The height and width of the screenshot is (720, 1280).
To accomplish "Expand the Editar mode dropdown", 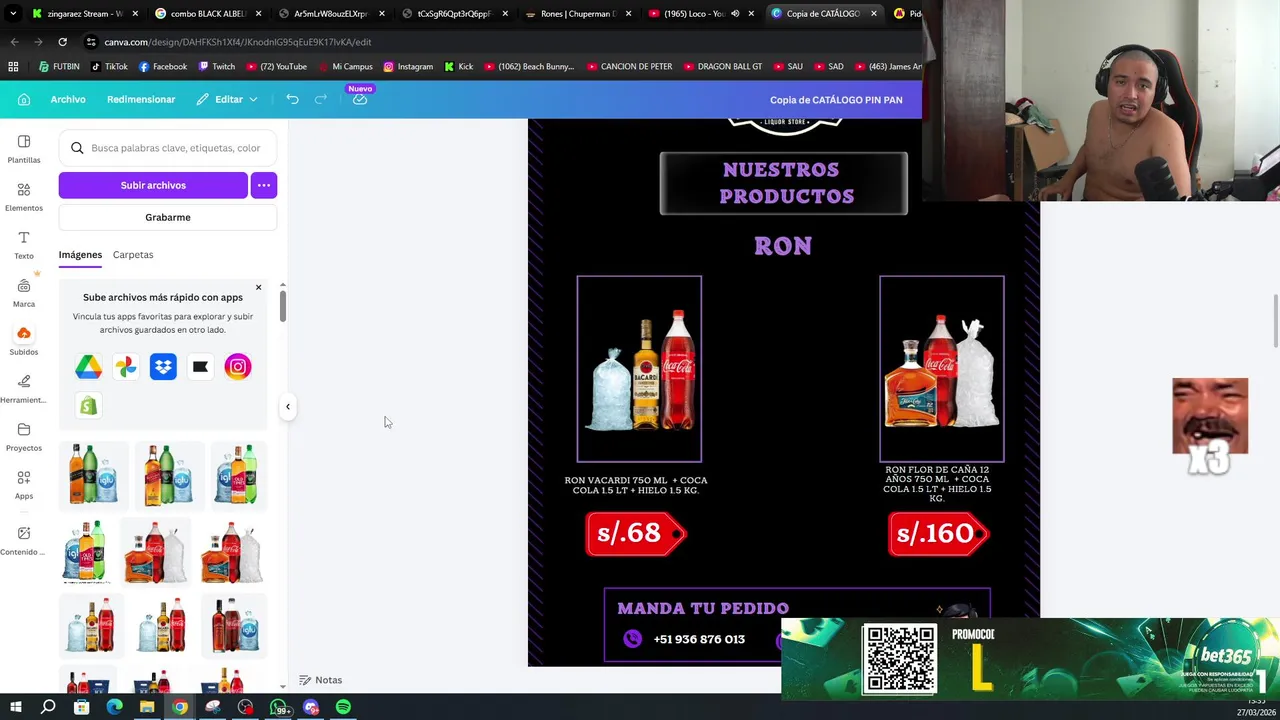I will tap(227, 99).
